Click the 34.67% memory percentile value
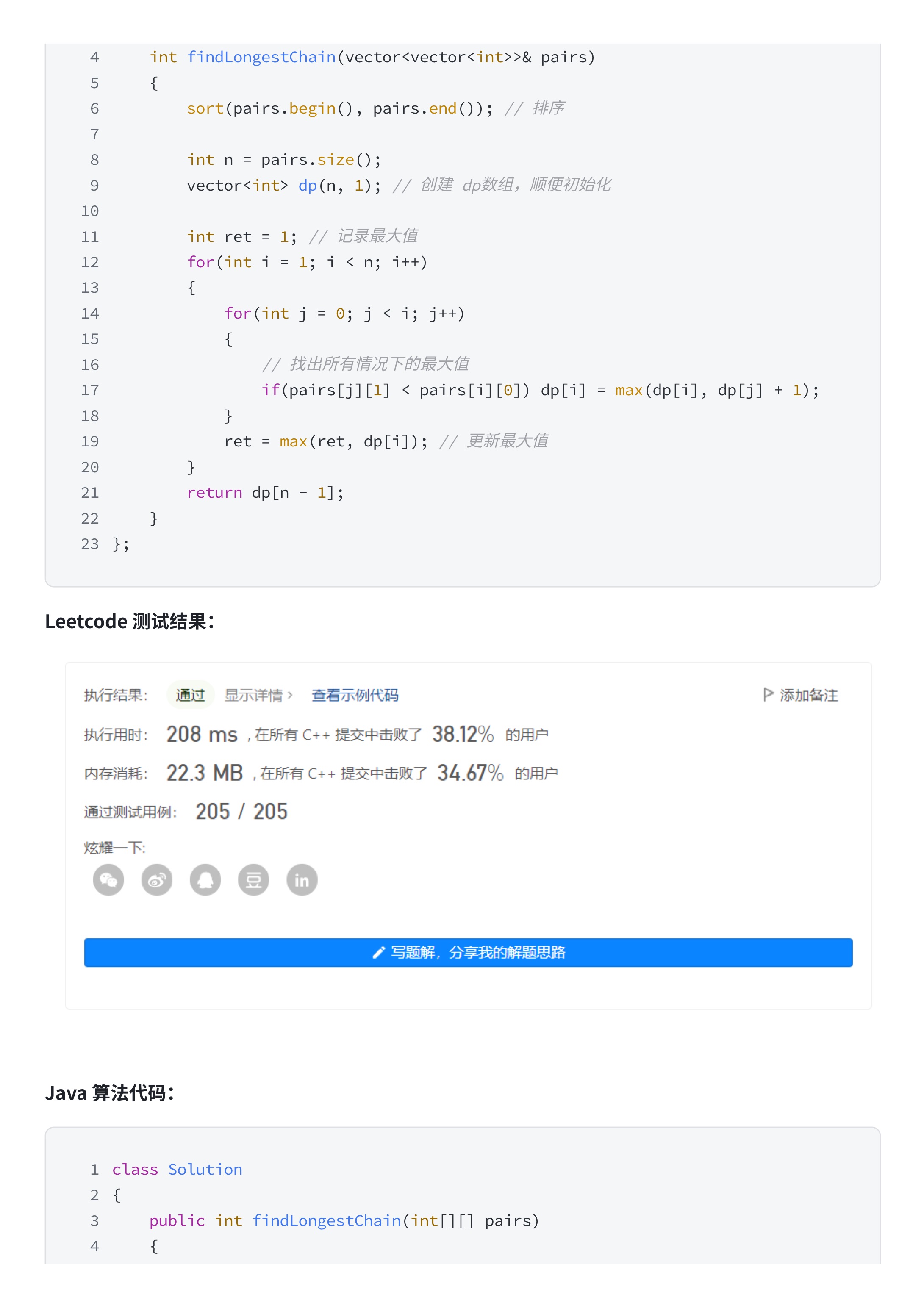The width and height of the screenshot is (924, 1306). 470,773
